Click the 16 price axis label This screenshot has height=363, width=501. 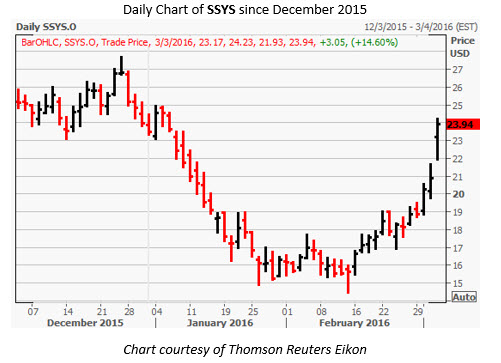point(457,265)
